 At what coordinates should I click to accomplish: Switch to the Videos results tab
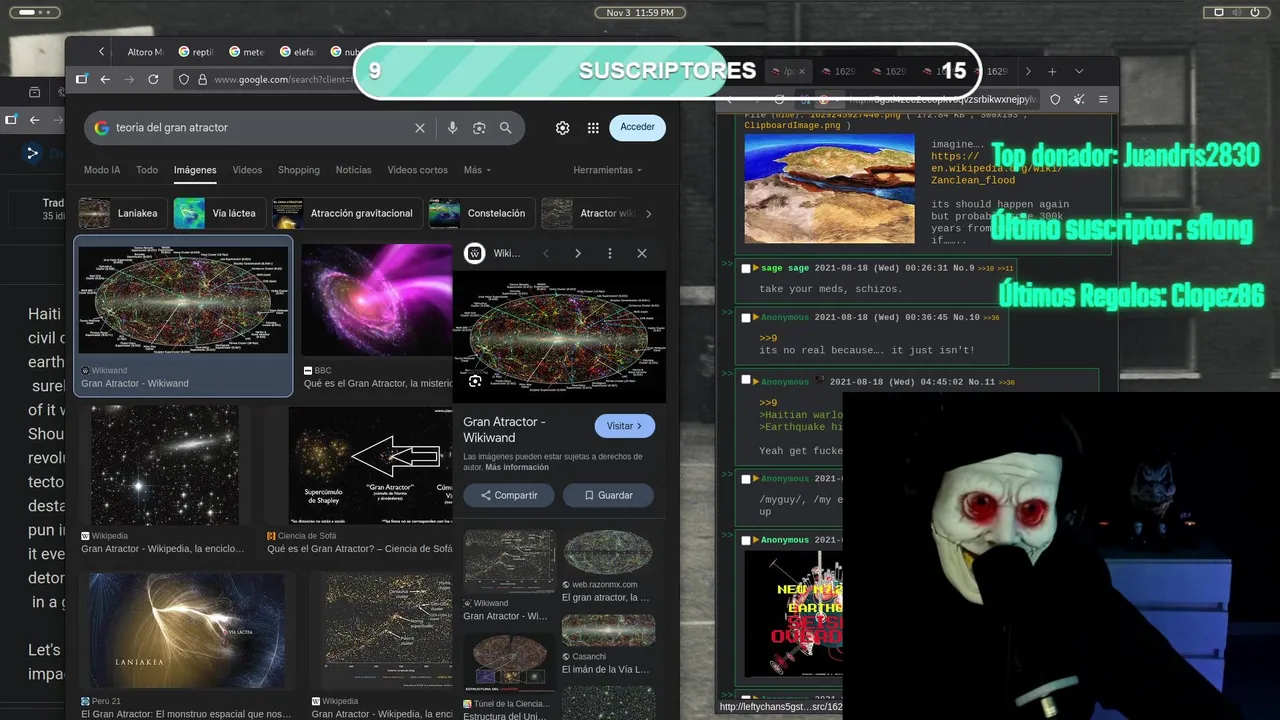pos(247,170)
